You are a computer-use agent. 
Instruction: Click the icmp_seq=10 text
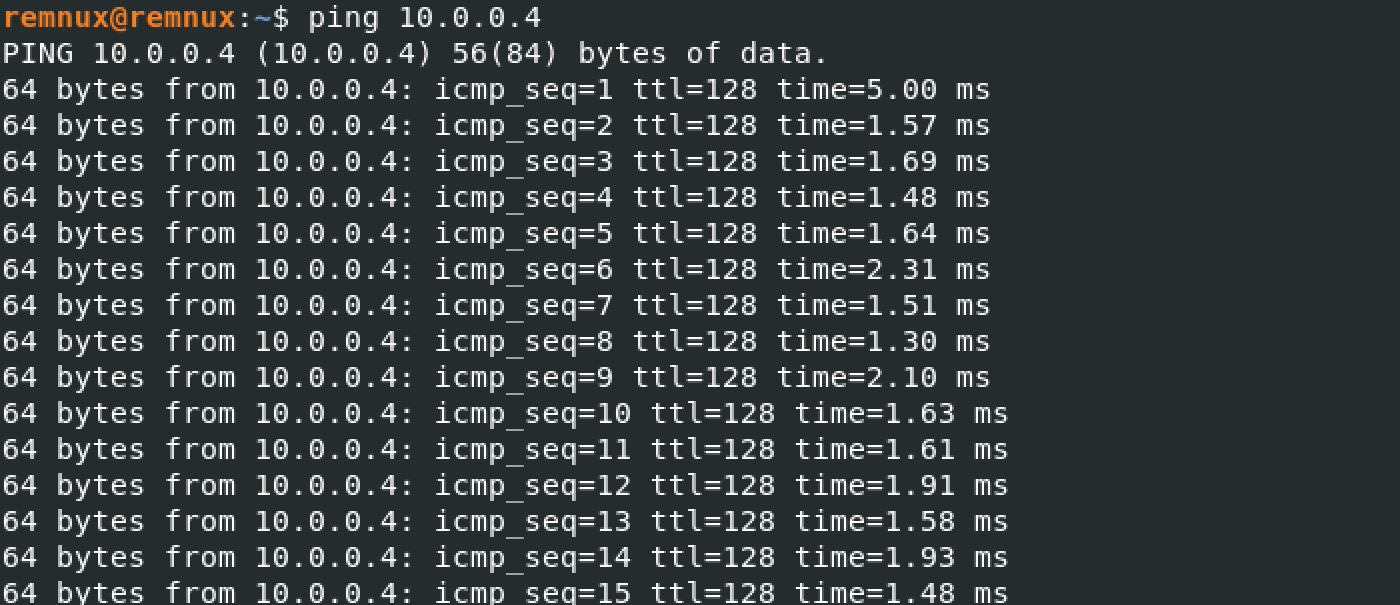point(532,414)
